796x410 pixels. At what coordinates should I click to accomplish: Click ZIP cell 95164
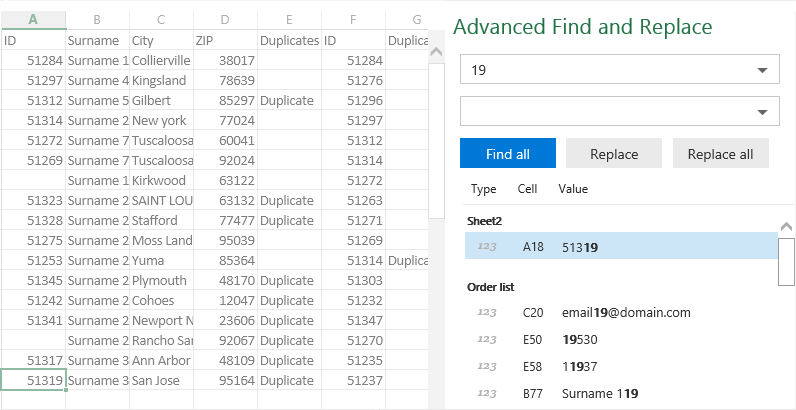point(225,381)
